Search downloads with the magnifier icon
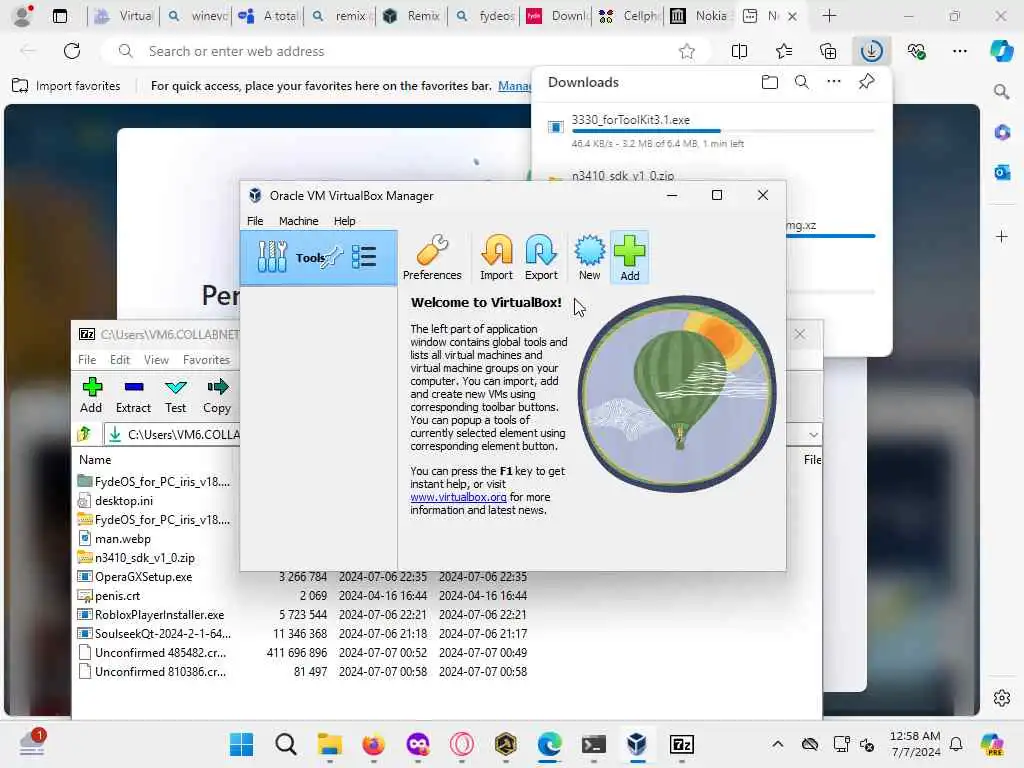Image resolution: width=1024 pixels, height=768 pixels. (802, 82)
